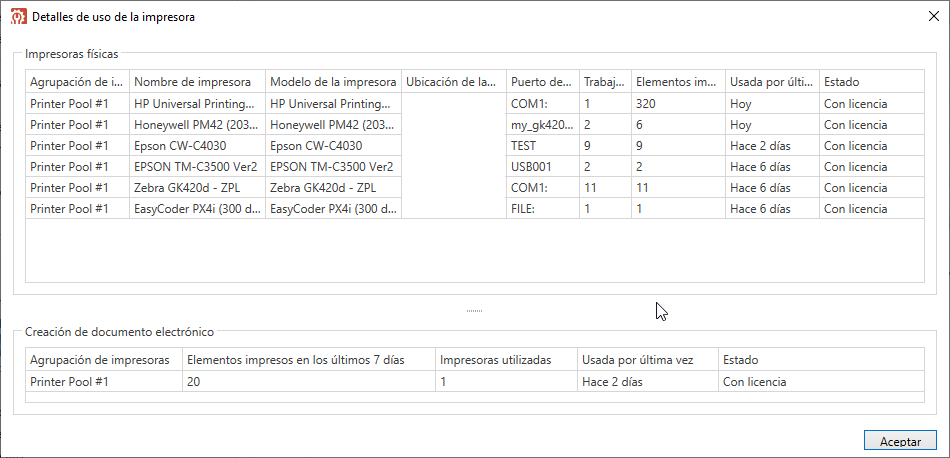Click the my_gk420 port cell
The width and height of the screenshot is (950, 458).
click(543, 125)
